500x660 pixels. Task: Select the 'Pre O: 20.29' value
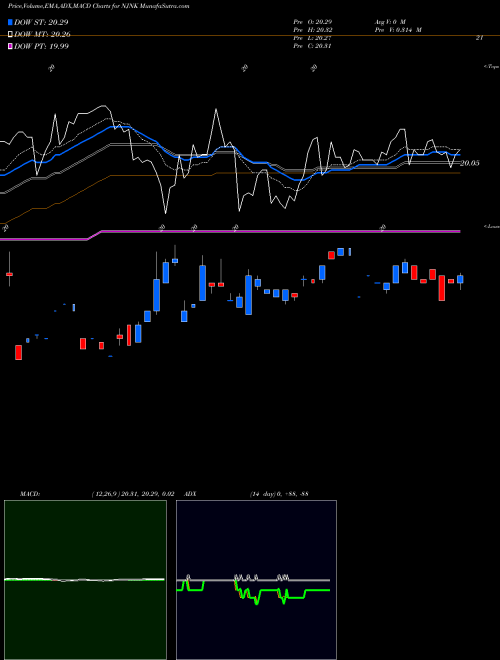(312, 22)
